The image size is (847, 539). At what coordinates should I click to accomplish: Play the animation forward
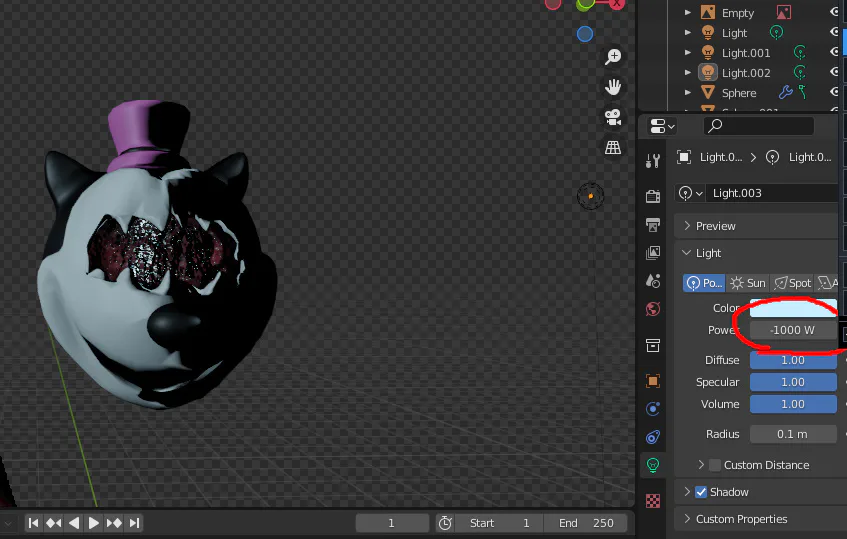tap(93, 523)
